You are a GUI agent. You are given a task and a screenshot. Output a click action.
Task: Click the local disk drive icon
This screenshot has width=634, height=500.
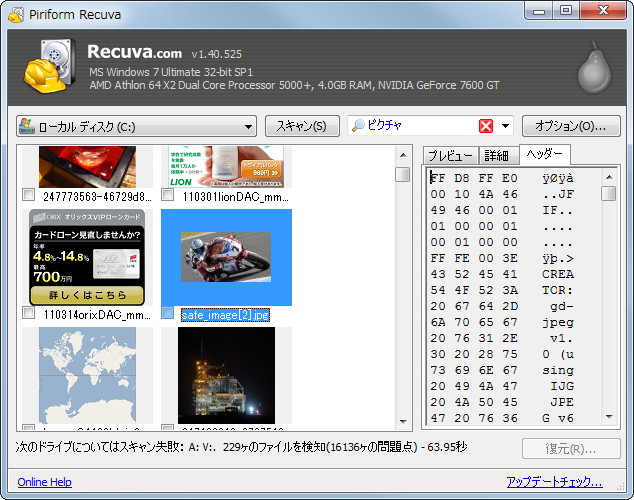pos(27,127)
